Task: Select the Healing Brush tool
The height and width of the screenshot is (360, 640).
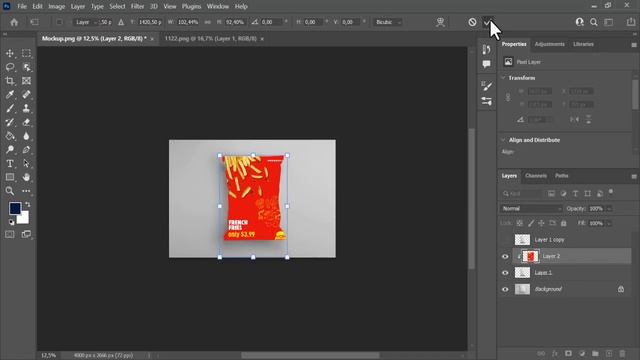Action: click(26, 95)
